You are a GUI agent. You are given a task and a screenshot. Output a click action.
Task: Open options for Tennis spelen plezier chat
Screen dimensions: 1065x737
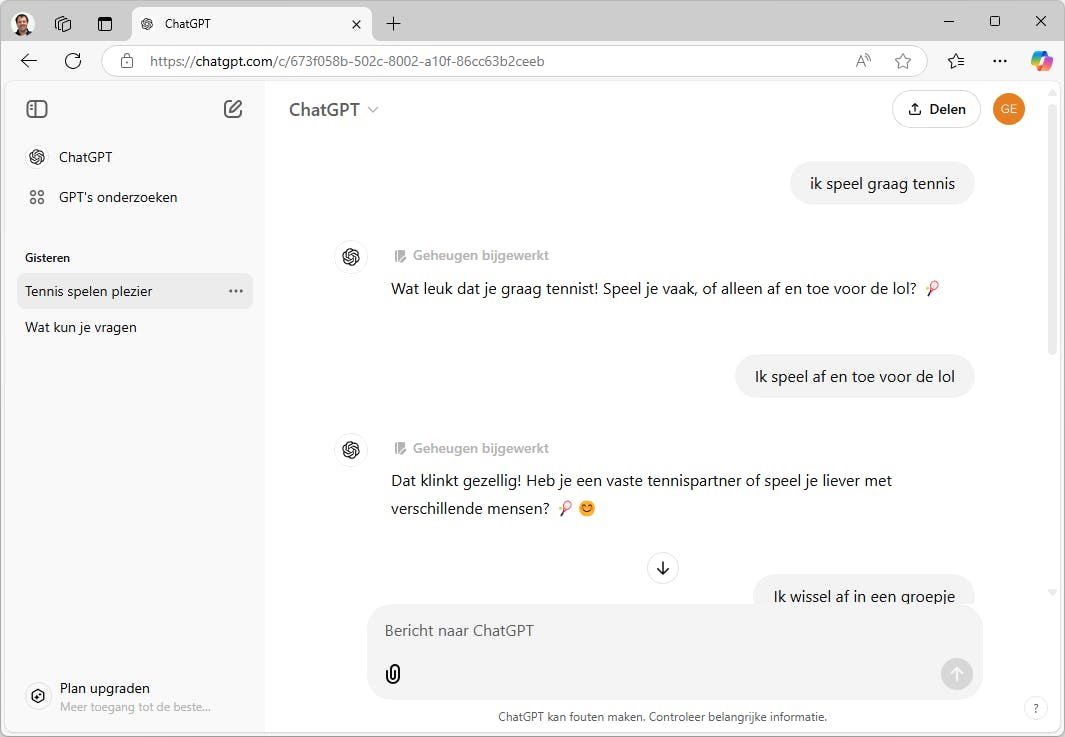point(236,291)
